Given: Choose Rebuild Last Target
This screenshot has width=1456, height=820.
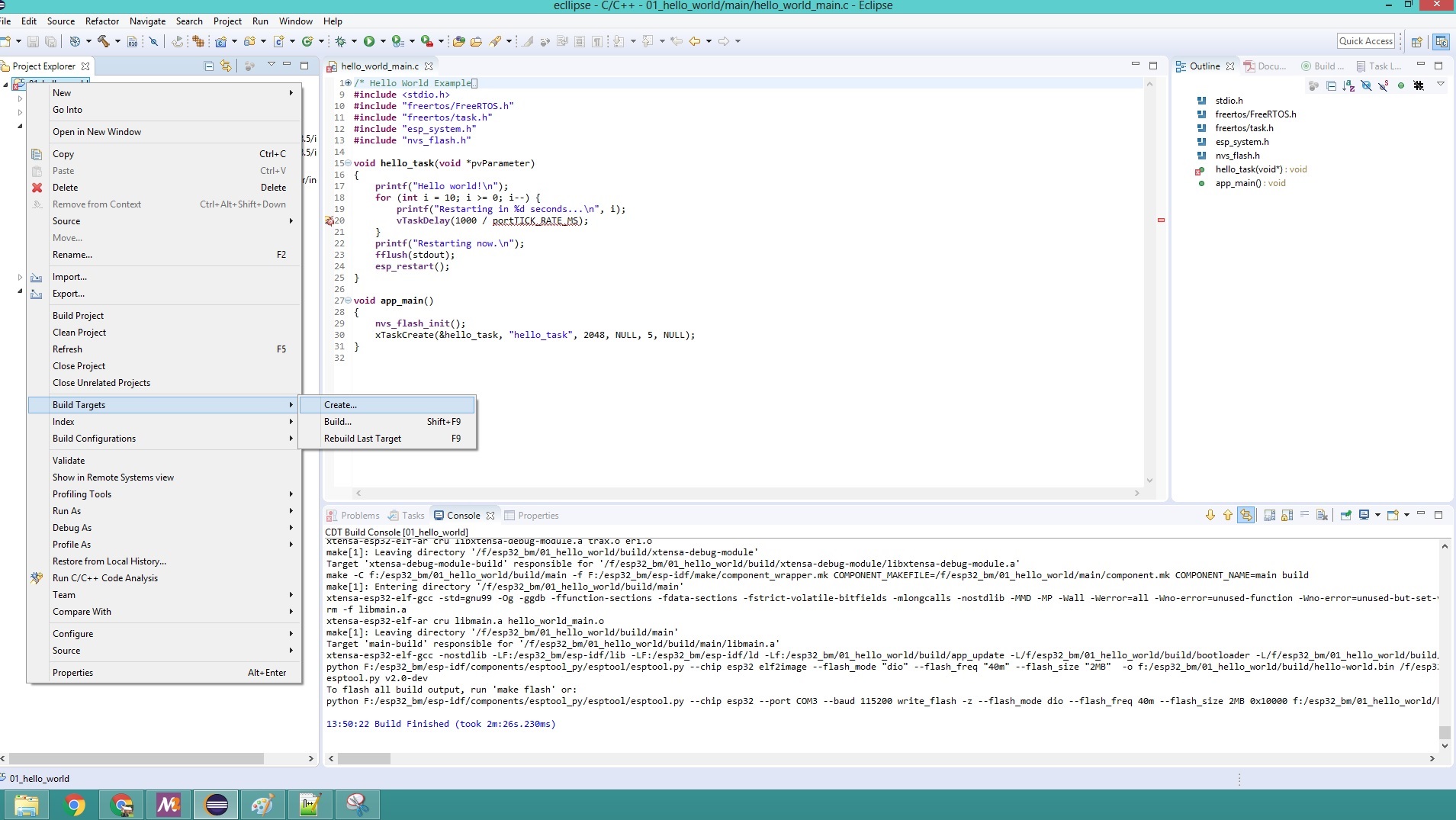Looking at the screenshot, I should pos(387,439).
